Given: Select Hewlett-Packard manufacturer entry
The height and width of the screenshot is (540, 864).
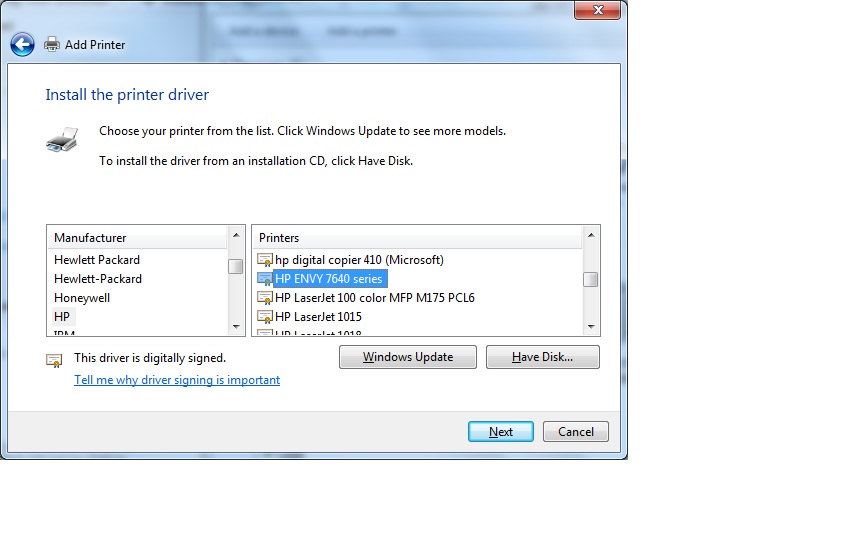Looking at the screenshot, I should [x=98, y=279].
